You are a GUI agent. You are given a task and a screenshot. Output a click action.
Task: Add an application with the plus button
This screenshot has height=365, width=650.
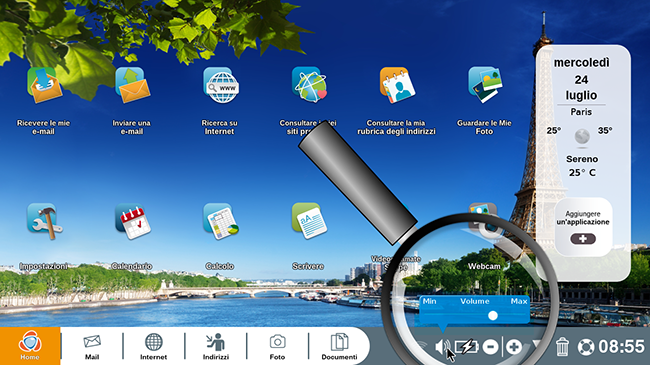(583, 239)
